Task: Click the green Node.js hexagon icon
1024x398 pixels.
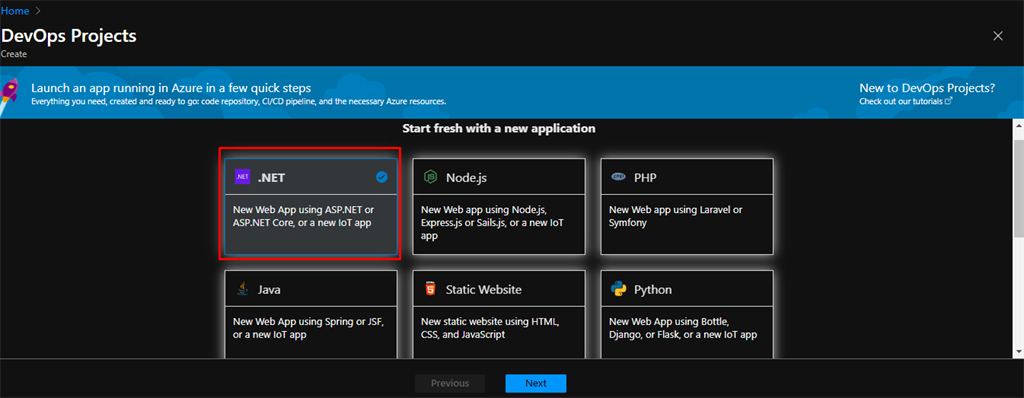Action: [430, 177]
